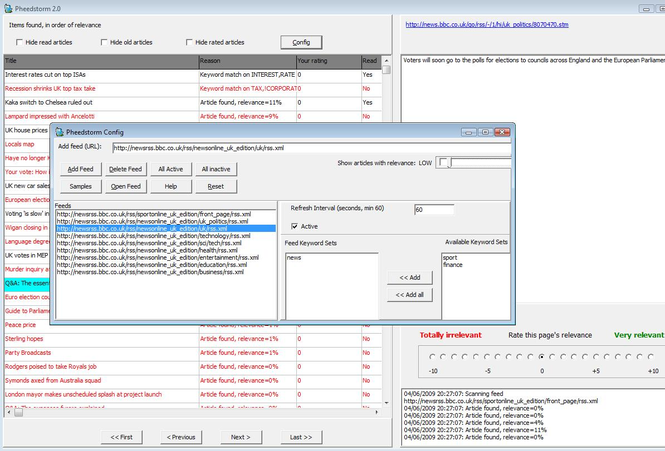Click the 'Scanning feed' log entry

(453, 394)
